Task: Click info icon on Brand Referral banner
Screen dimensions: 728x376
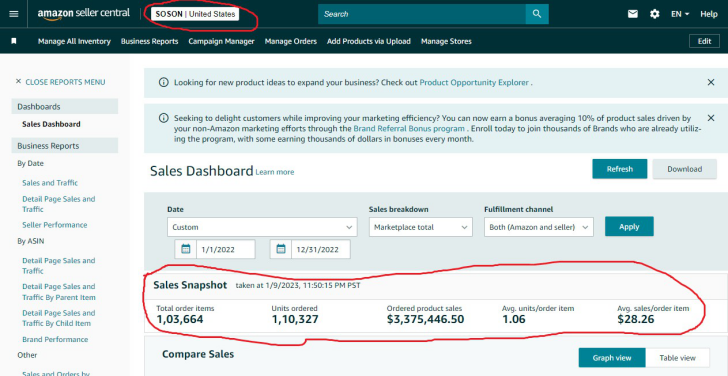Action: pyautogui.click(x=163, y=118)
